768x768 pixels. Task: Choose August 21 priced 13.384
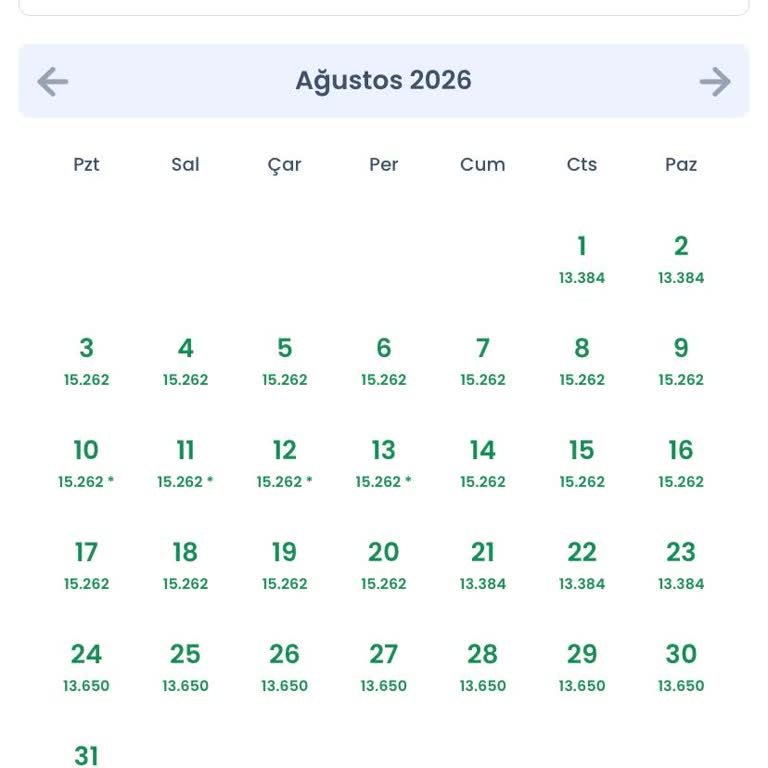pos(482,565)
